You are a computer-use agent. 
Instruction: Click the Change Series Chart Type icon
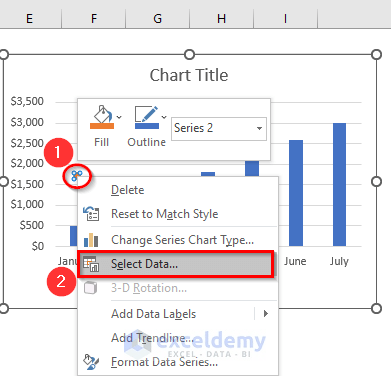click(91, 240)
